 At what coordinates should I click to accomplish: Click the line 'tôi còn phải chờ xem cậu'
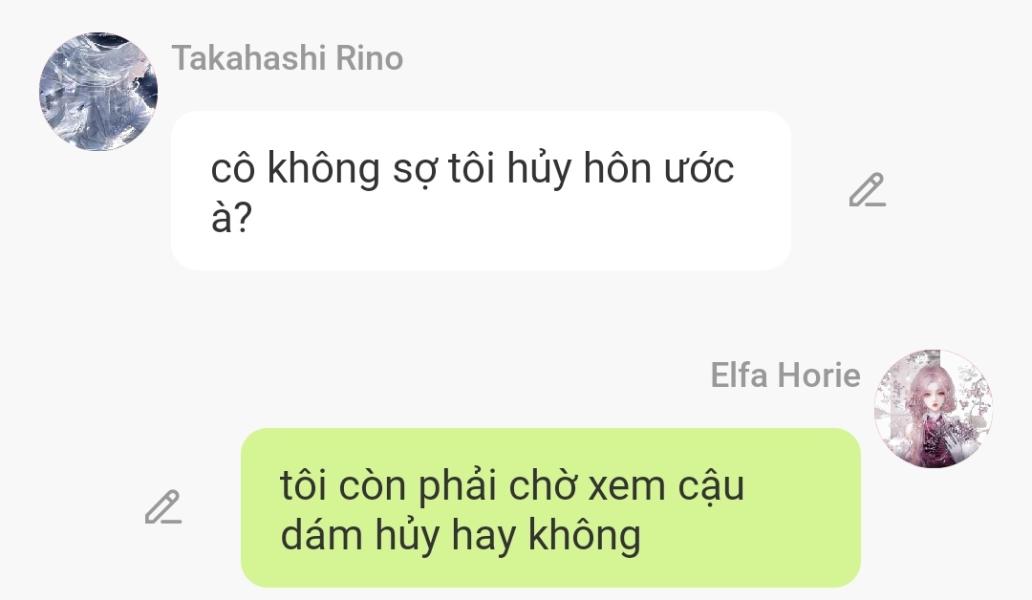[512, 486]
